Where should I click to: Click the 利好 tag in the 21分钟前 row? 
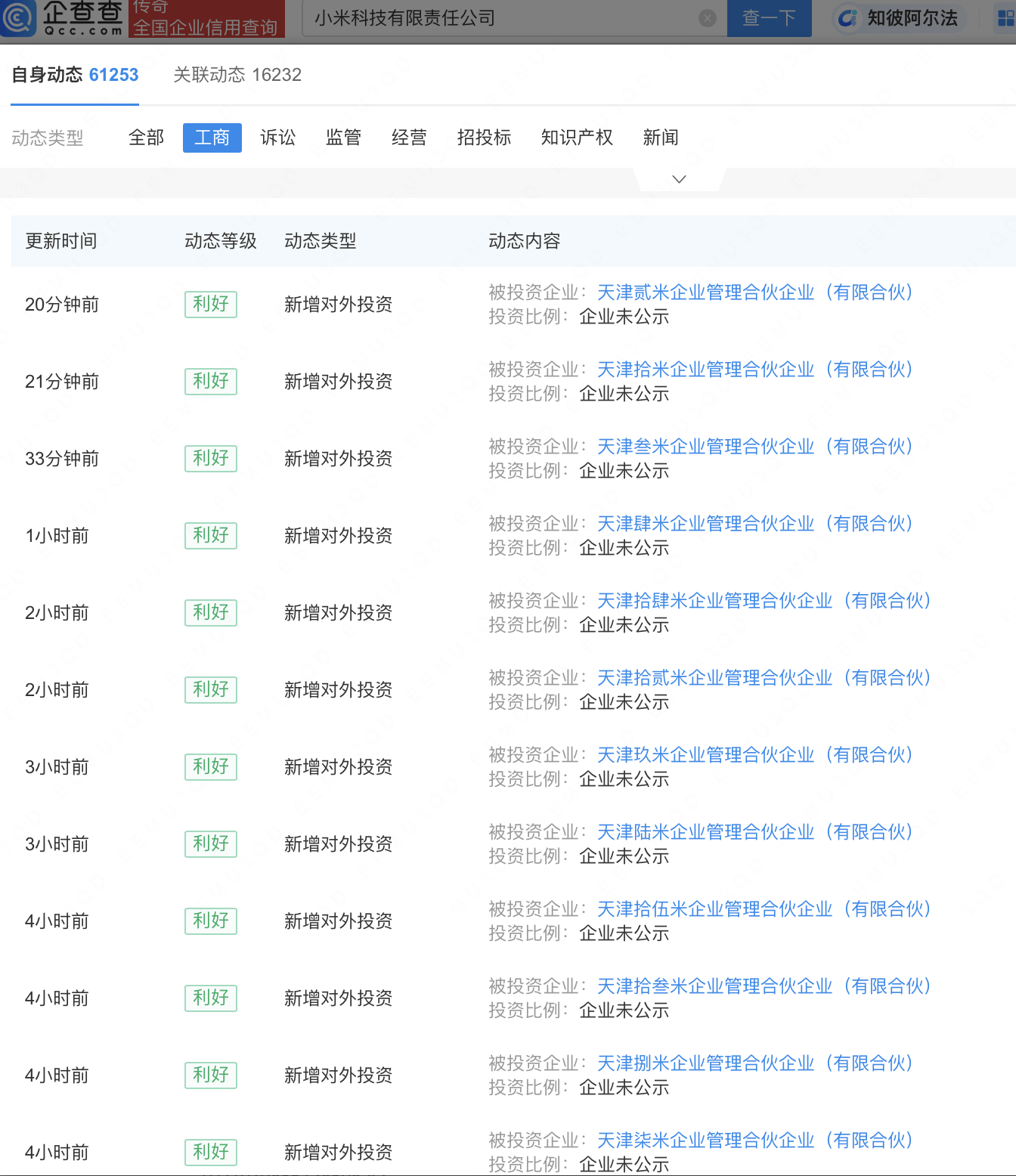click(x=211, y=382)
